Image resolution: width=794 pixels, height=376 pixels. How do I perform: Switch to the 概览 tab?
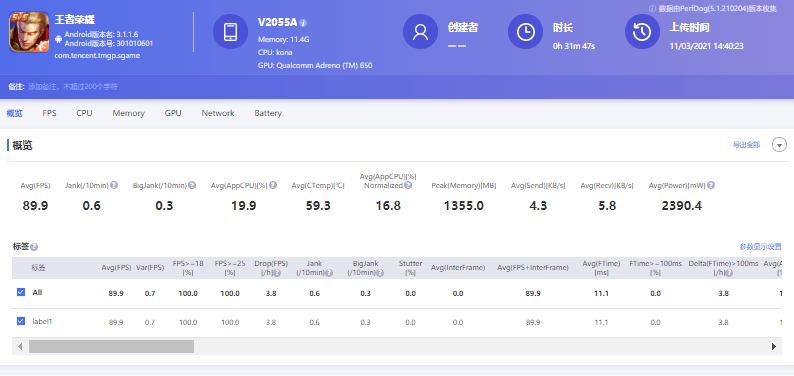pos(14,113)
